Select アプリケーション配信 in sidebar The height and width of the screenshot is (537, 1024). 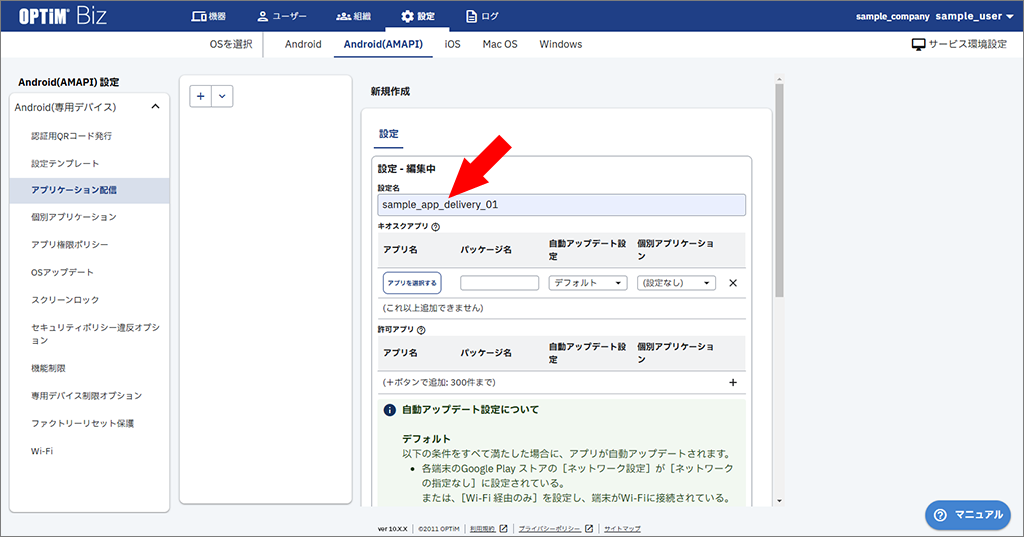[89, 190]
